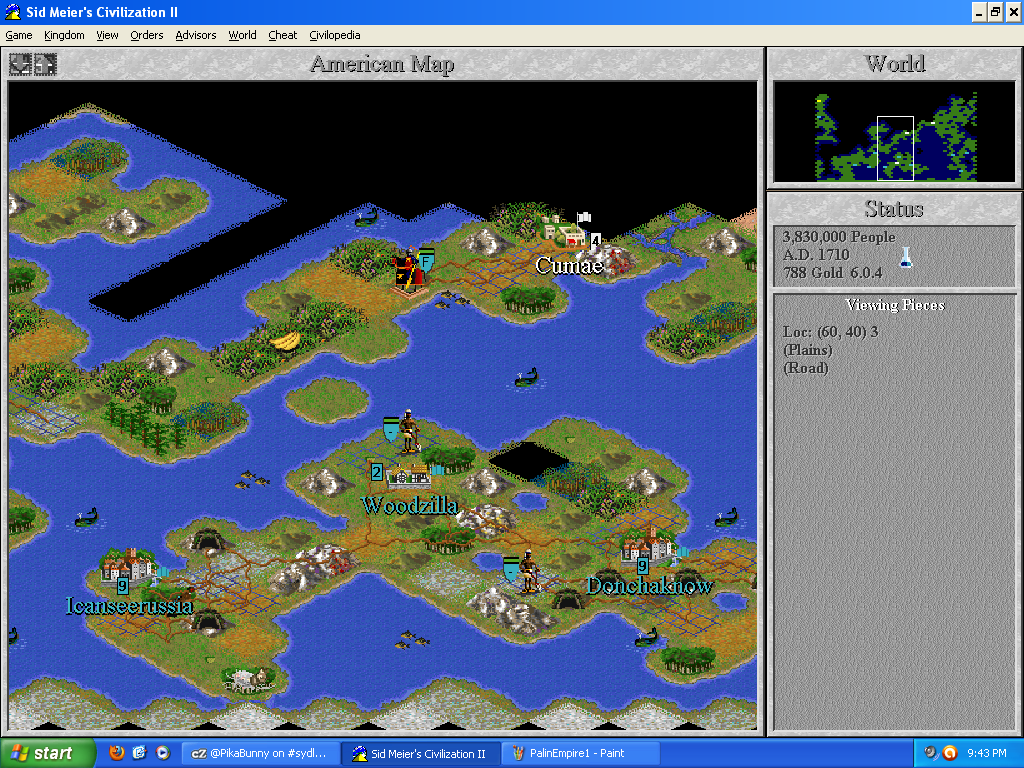Open the Game menu
This screenshot has width=1024, height=768.
pos(19,35)
